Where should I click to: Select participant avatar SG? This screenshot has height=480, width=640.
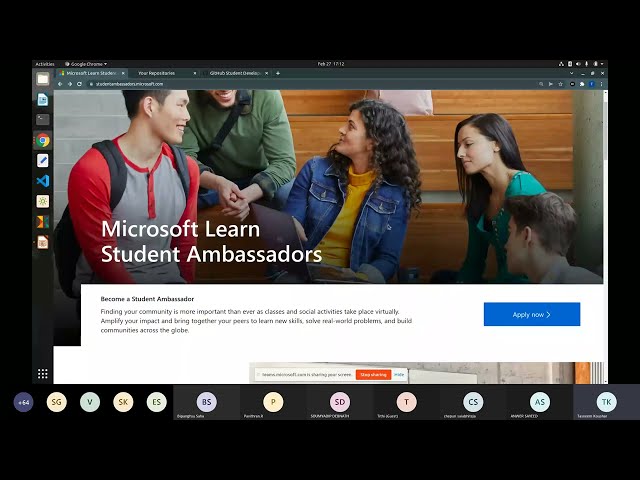pyautogui.click(x=57, y=402)
